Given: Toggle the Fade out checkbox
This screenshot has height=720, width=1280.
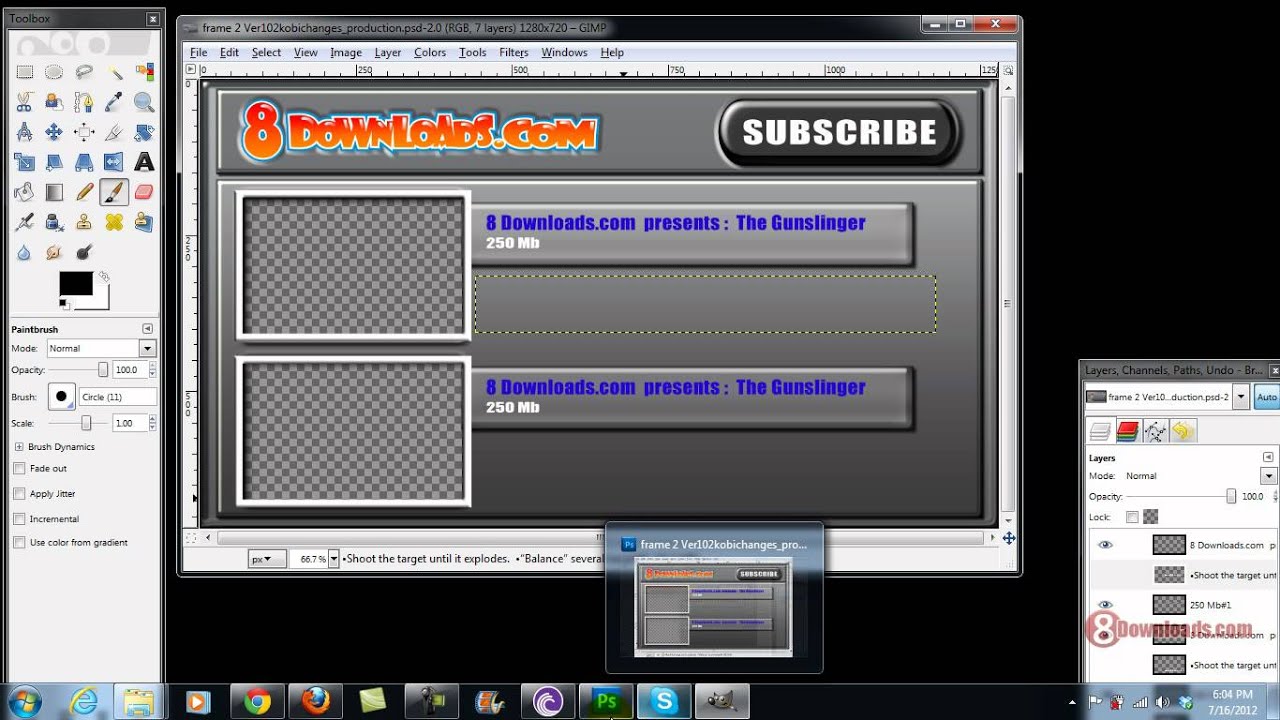Looking at the screenshot, I should click(19, 468).
